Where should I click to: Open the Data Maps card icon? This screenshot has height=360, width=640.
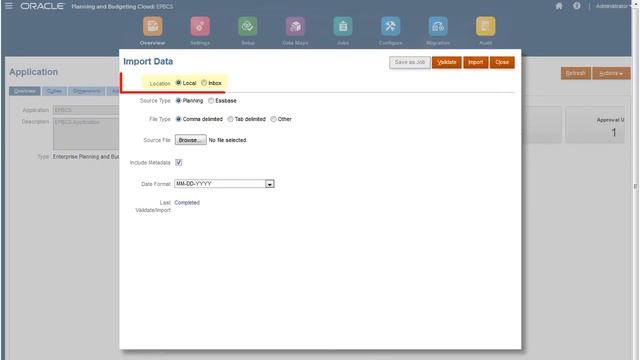[x=295, y=26]
